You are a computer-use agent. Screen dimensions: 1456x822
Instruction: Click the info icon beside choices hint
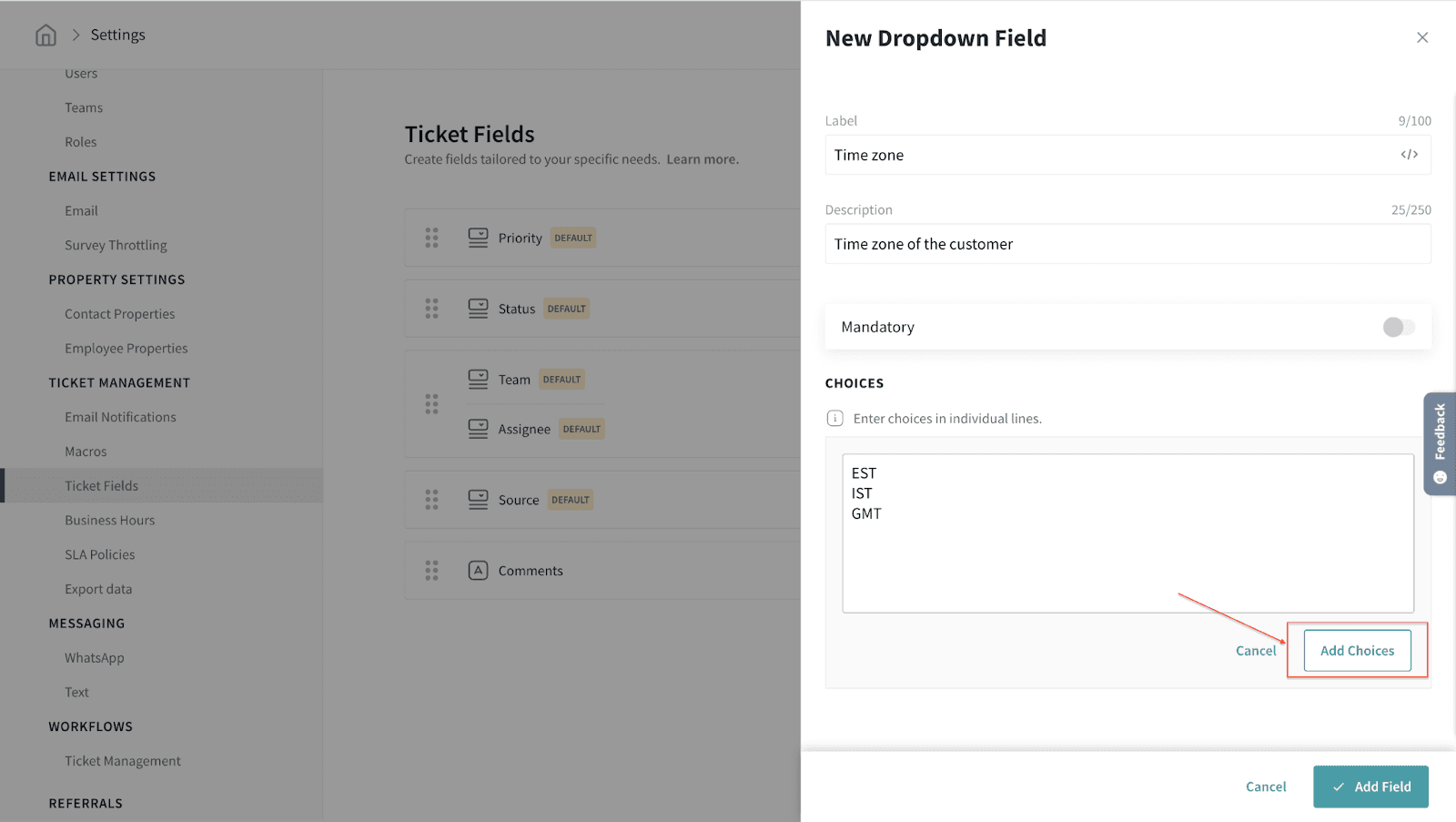pyautogui.click(x=834, y=419)
